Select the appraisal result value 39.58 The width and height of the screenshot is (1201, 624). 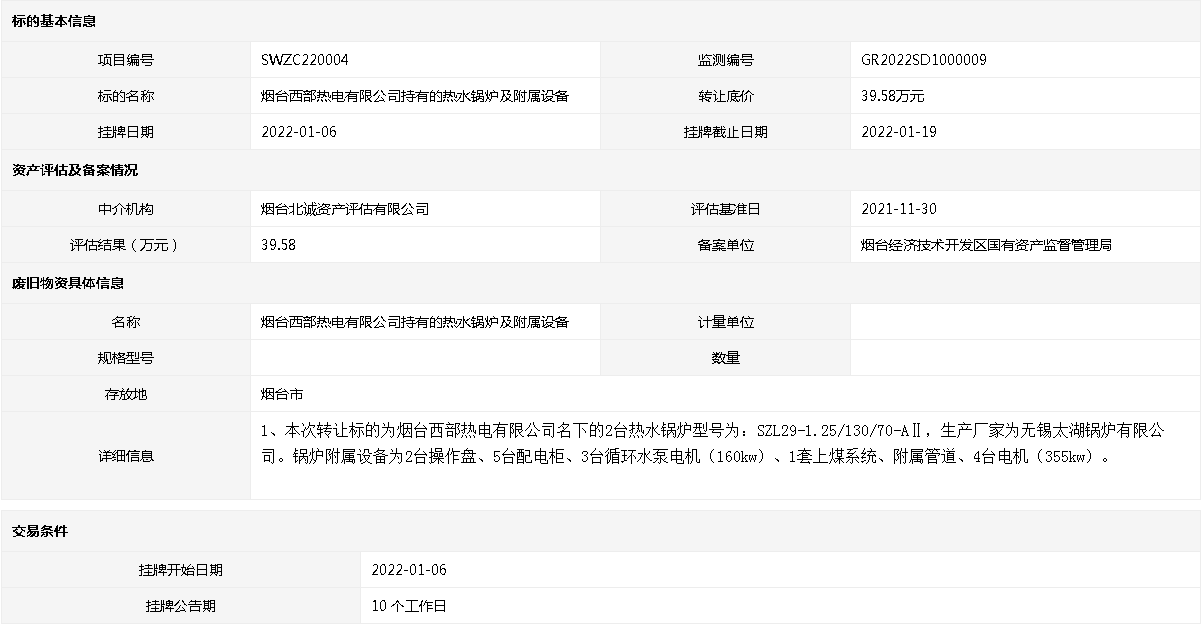tap(278, 245)
